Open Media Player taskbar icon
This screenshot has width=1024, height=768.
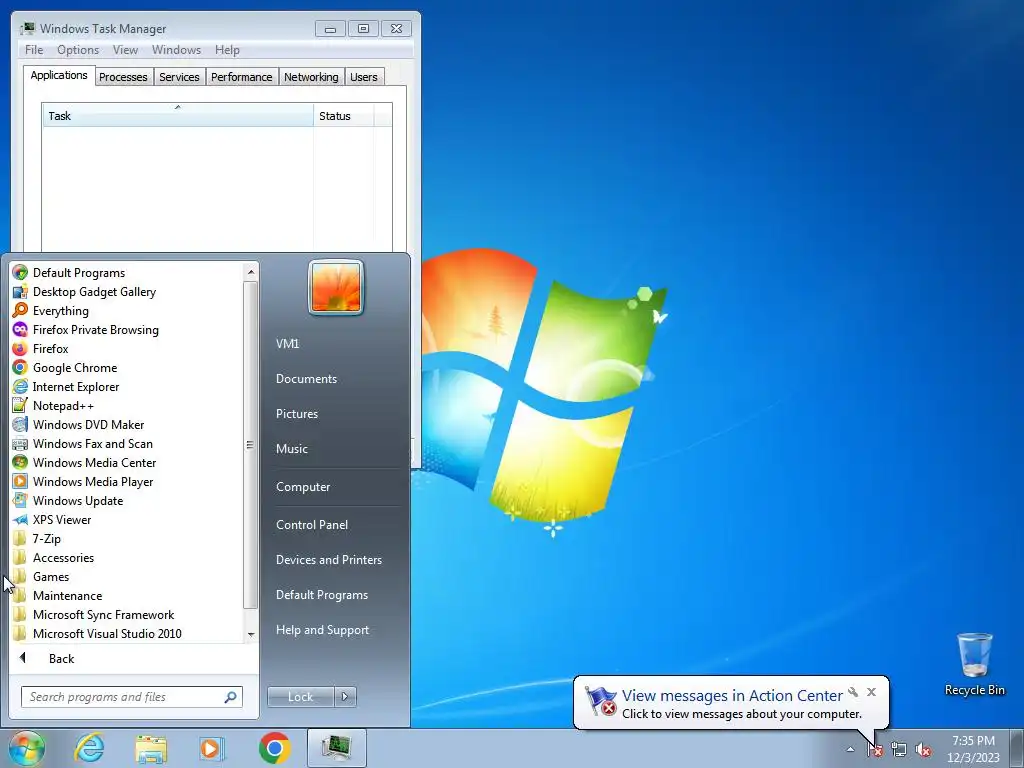click(x=212, y=748)
